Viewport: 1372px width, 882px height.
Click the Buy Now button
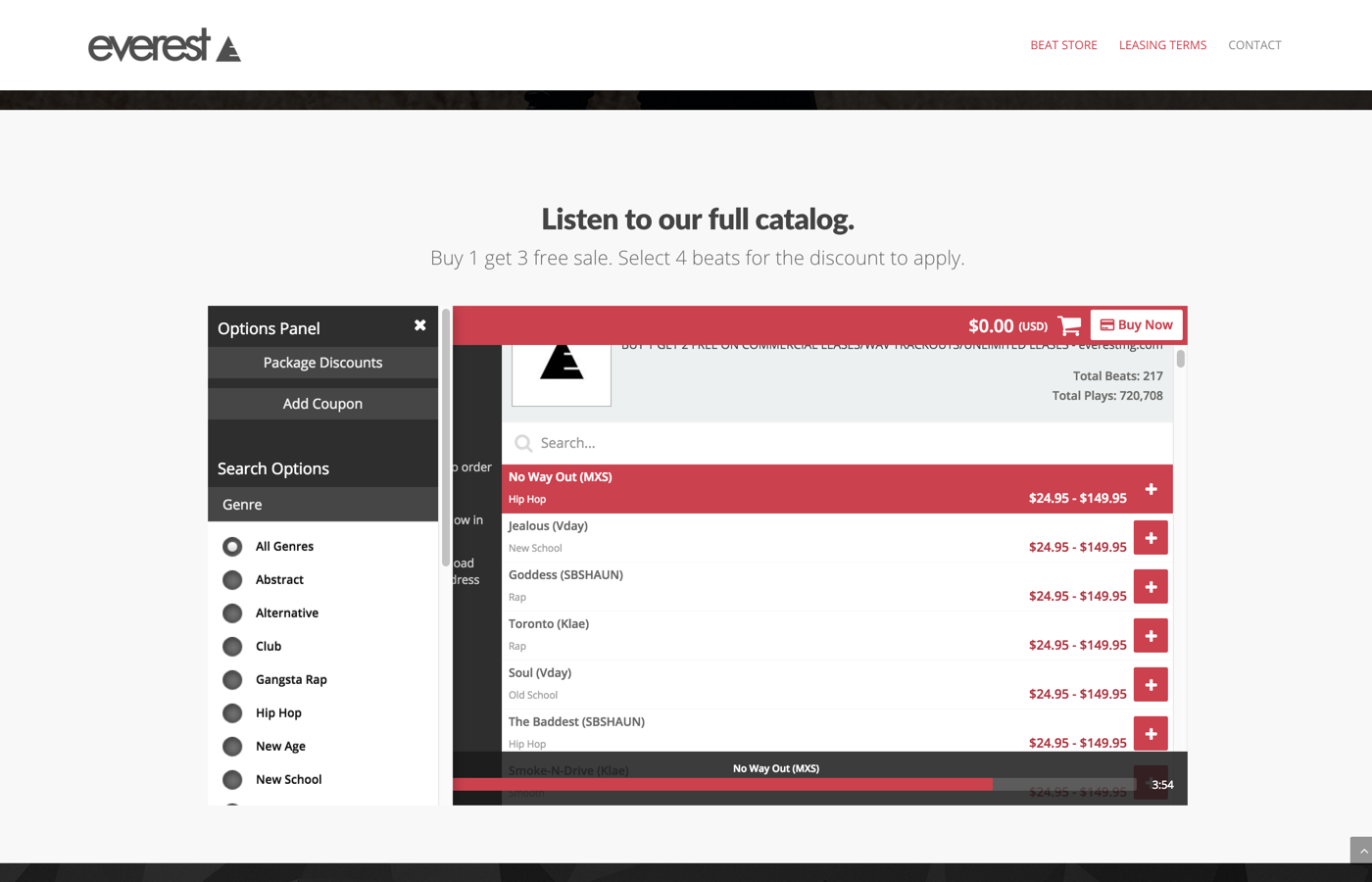[x=1136, y=325]
